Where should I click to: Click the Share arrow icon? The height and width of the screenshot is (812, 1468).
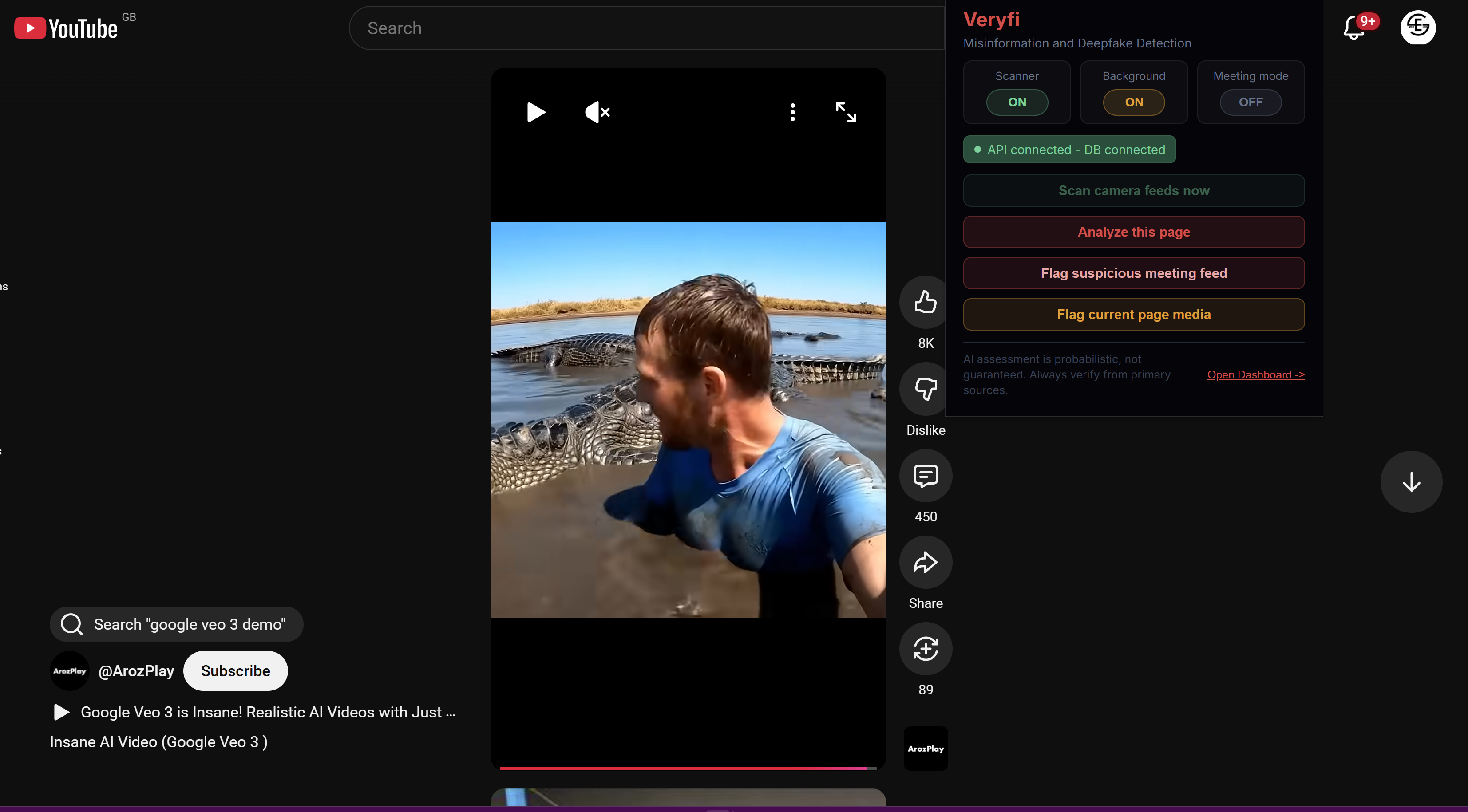925,563
